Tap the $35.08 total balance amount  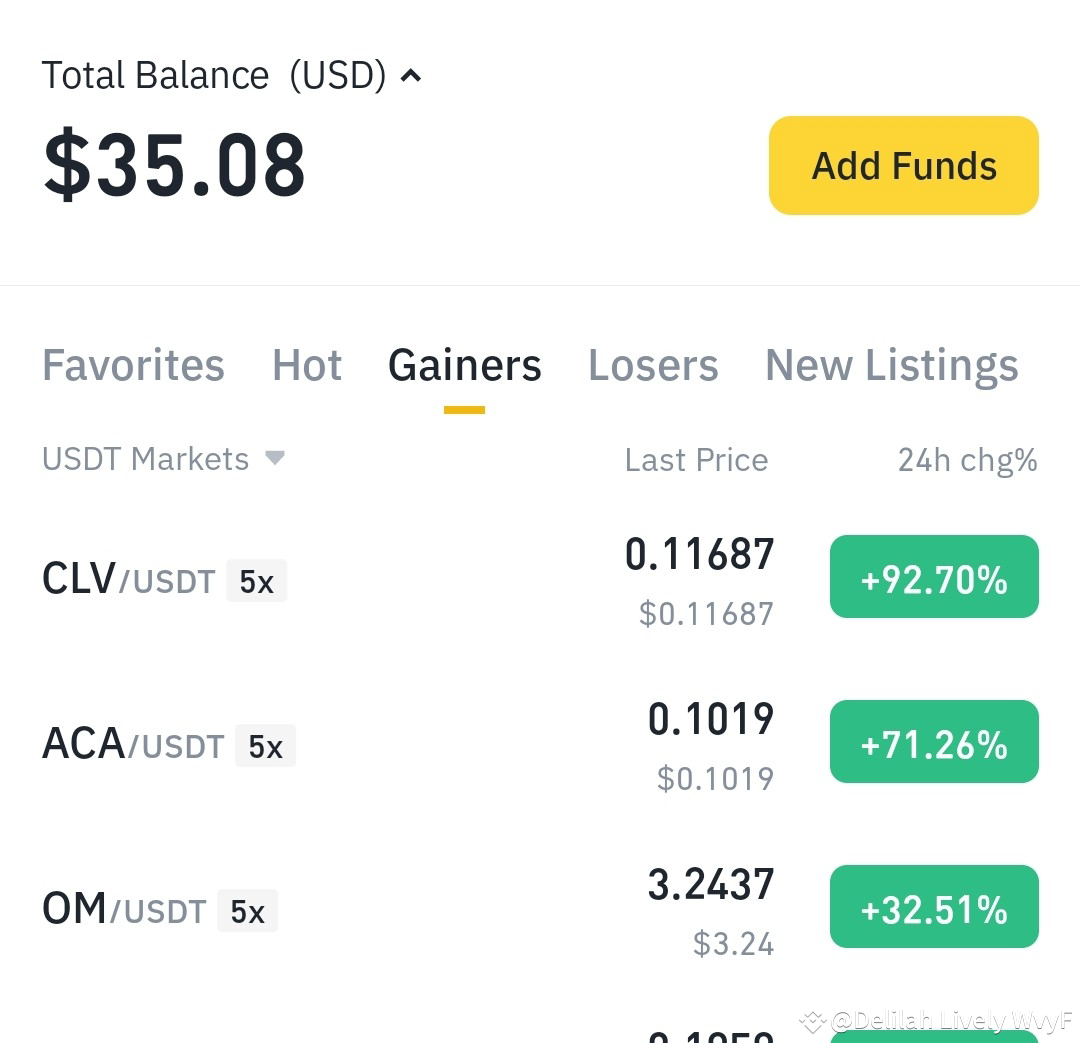click(174, 165)
